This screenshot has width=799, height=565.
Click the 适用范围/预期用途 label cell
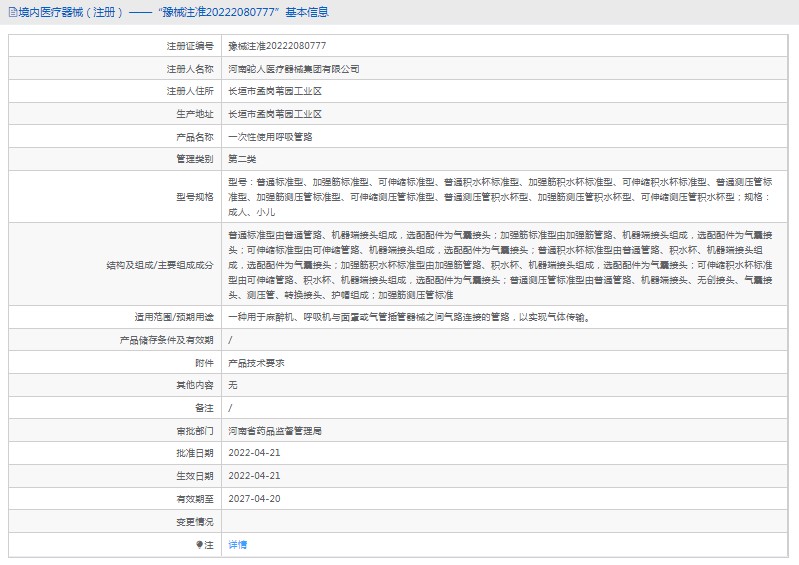(x=115, y=317)
